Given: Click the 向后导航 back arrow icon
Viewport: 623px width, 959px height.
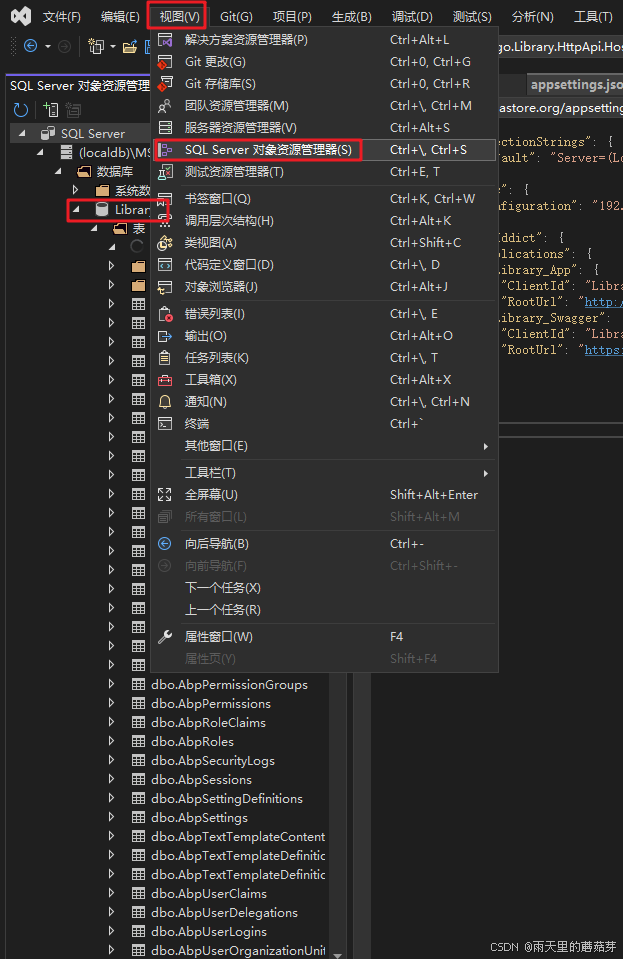Looking at the screenshot, I should (x=165, y=544).
